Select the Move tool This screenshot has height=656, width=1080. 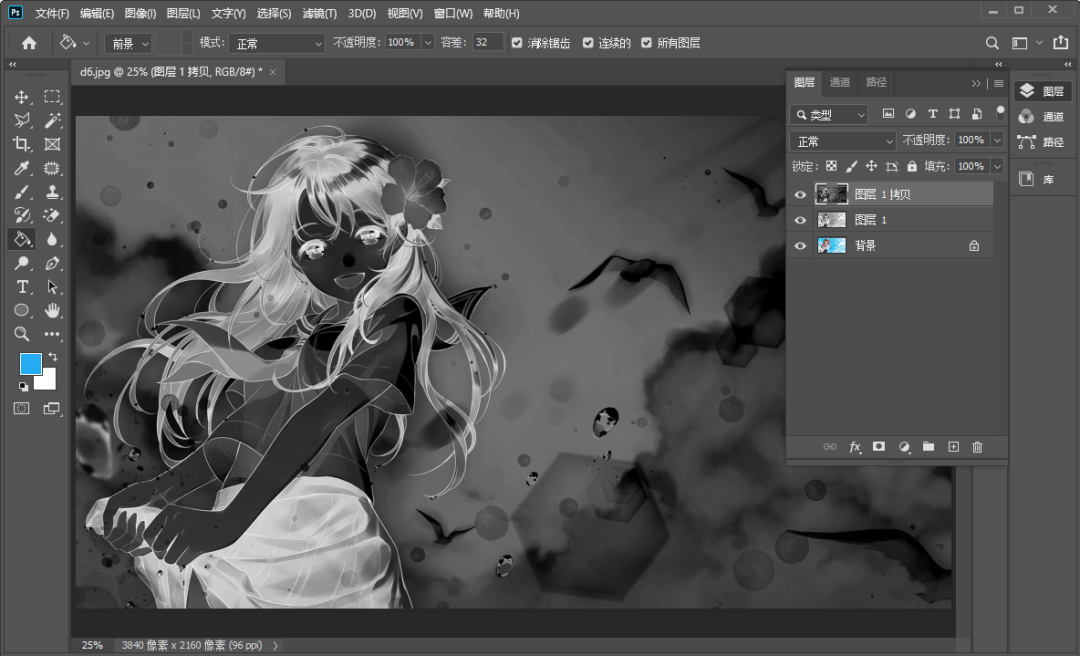point(22,97)
